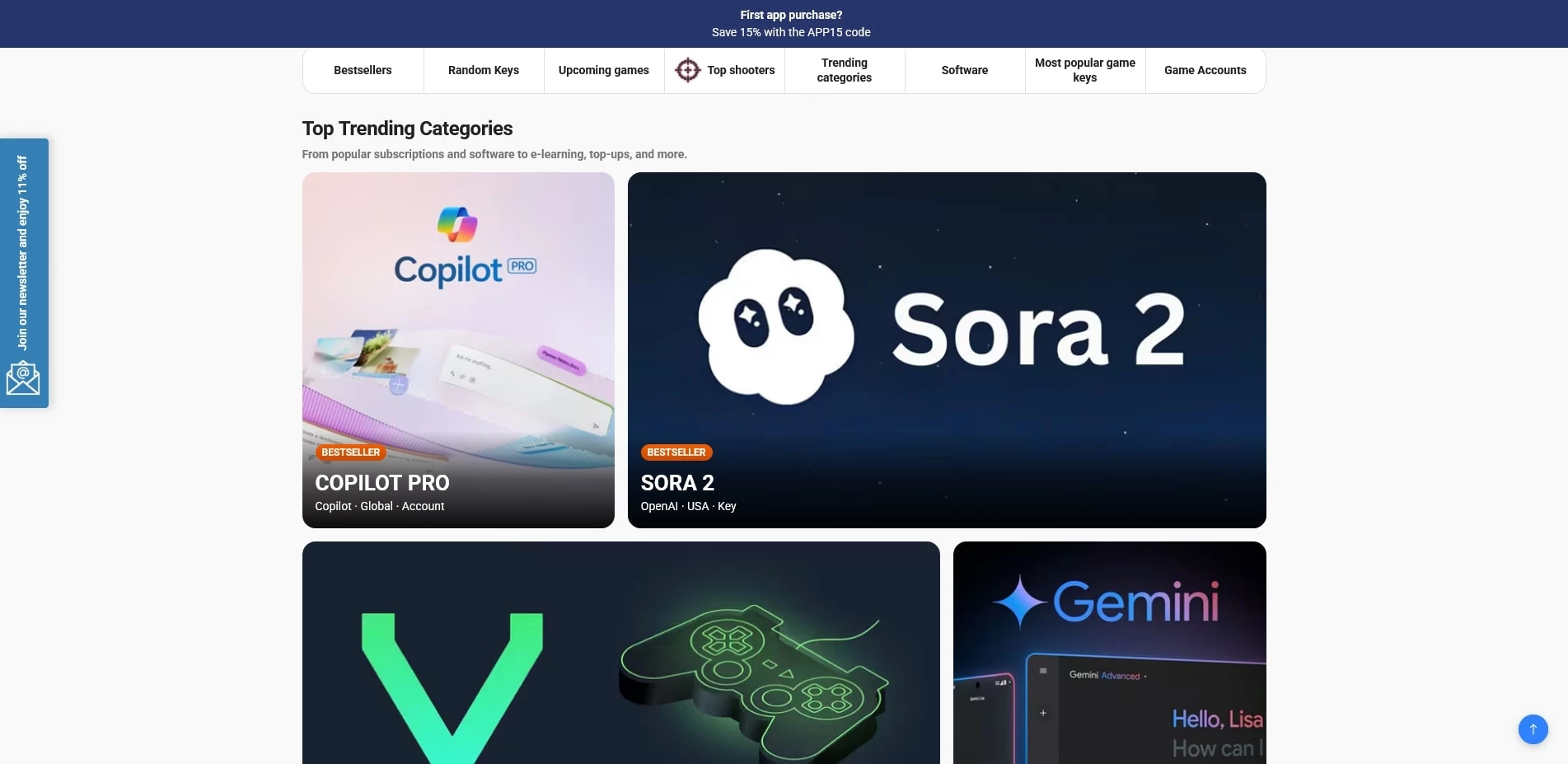View Upcoming games

pos(603,70)
